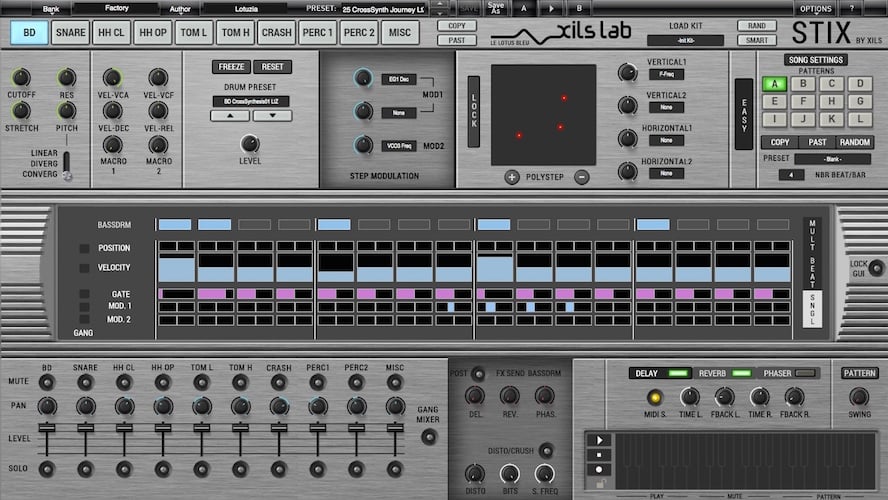This screenshot has height=500, width=888.
Task: Click the RAND button
Action: tap(757, 26)
